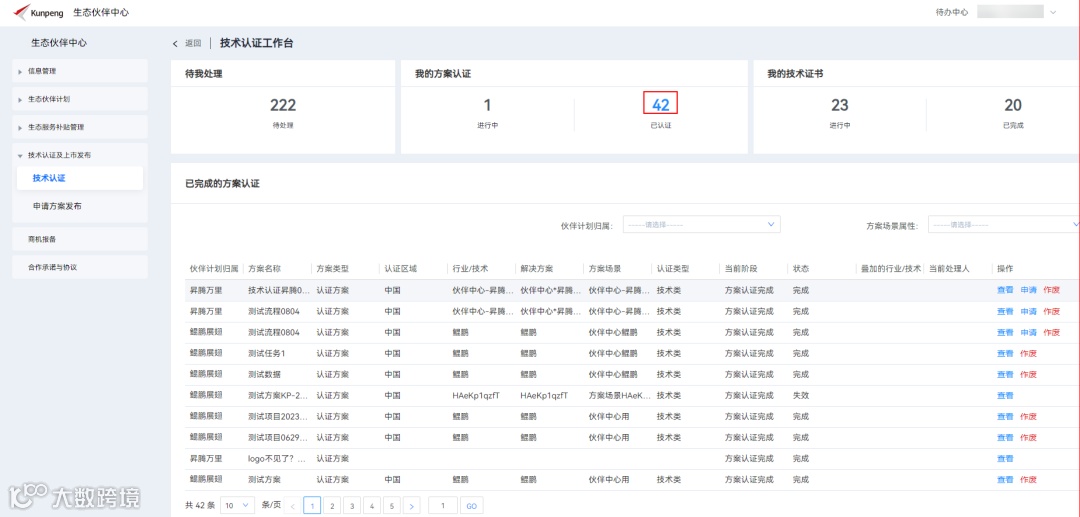Click the 生态伙伴中心 header title
The image size is (1080, 517).
coord(101,12)
